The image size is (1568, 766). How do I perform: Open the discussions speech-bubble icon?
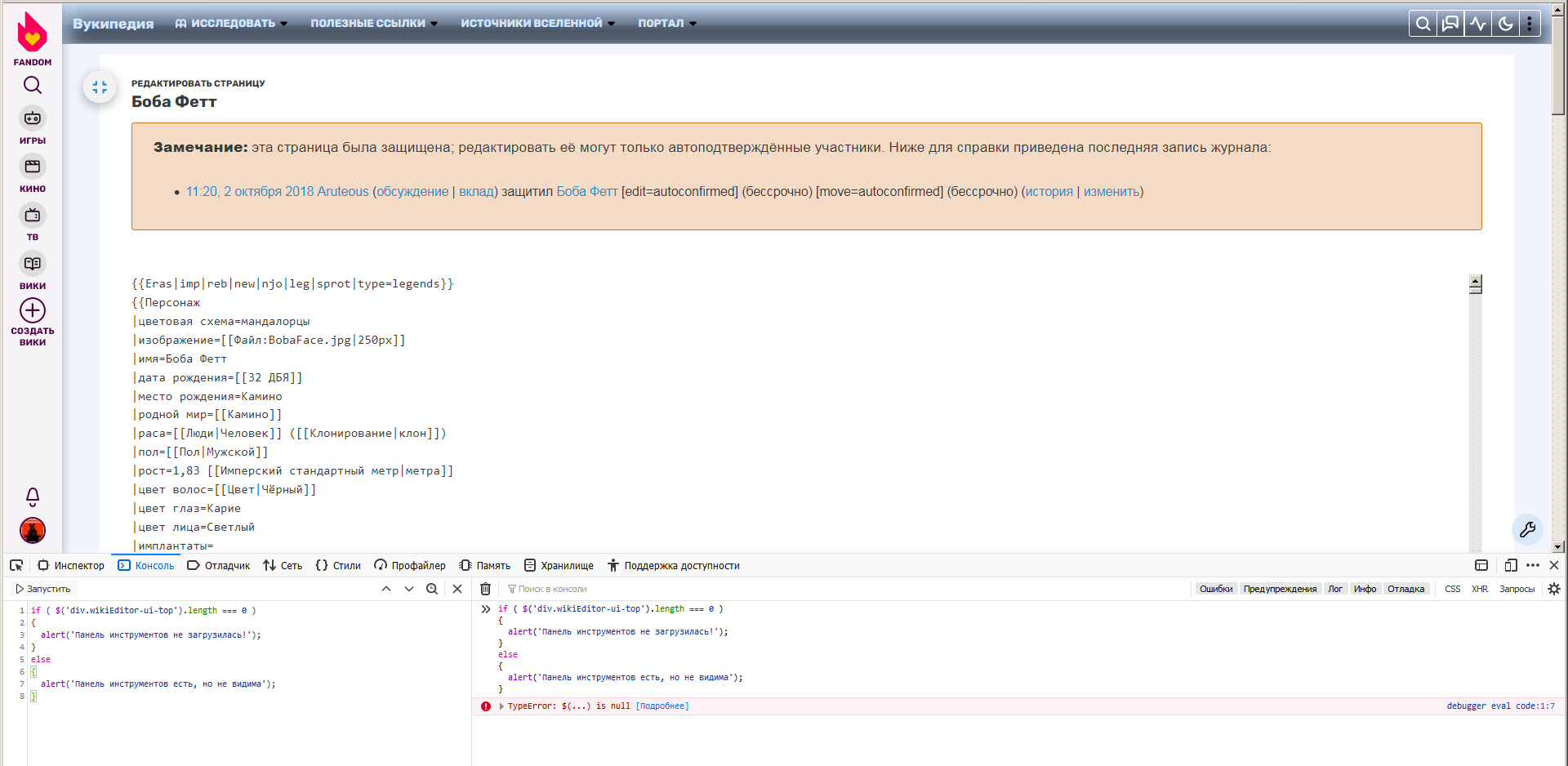tap(1450, 24)
